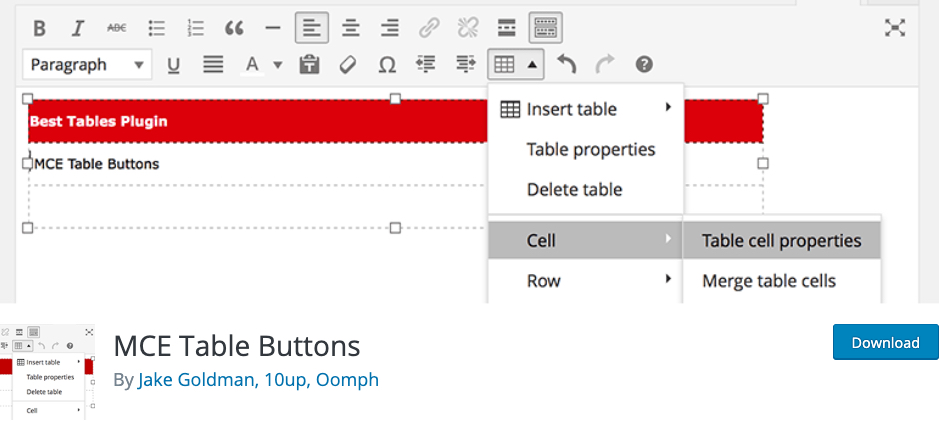Open keyboard shortcuts help icon
The height and width of the screenshot is (430, 939).
click(644, 65)
